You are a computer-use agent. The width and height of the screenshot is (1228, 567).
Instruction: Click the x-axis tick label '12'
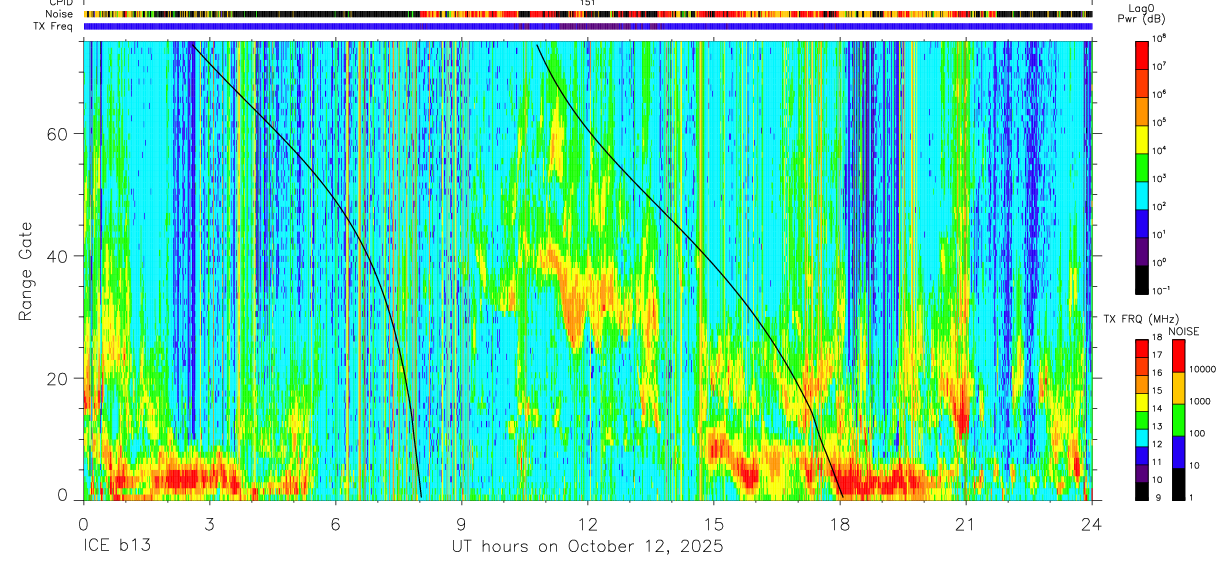point(588,523)
